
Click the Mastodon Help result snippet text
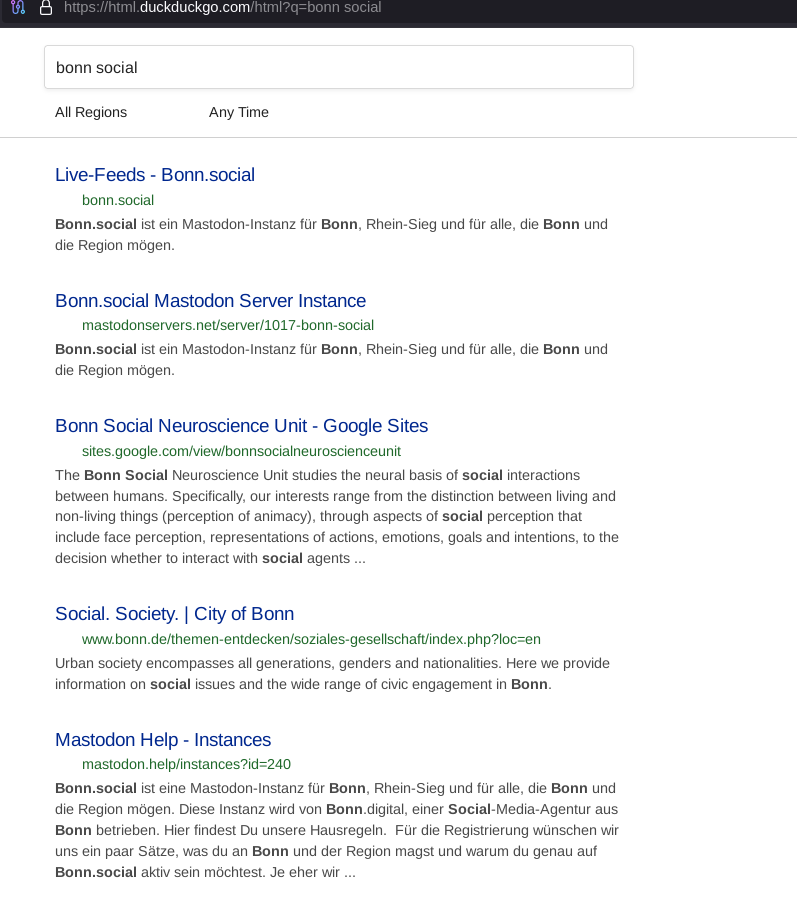[336, 830]
